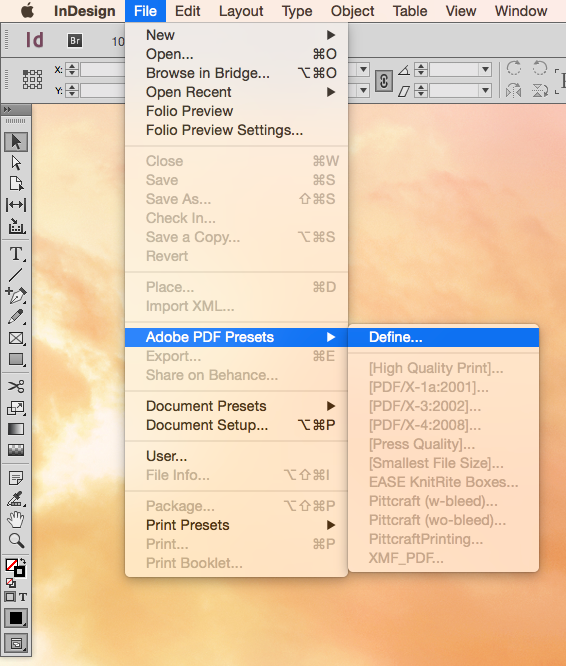Click the Y position stepper

[72, 90]
